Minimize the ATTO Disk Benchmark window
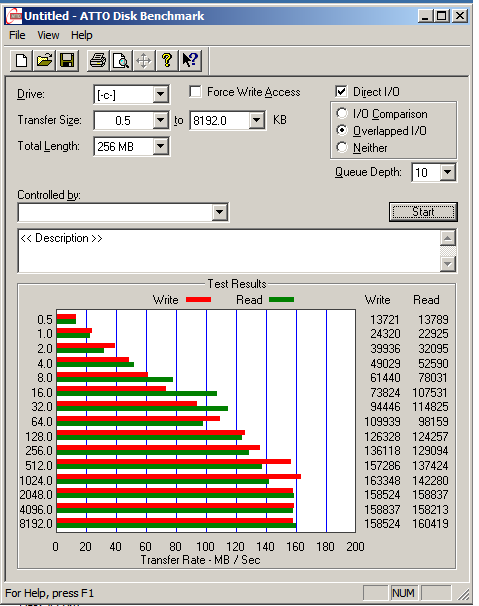 [425, 16]
